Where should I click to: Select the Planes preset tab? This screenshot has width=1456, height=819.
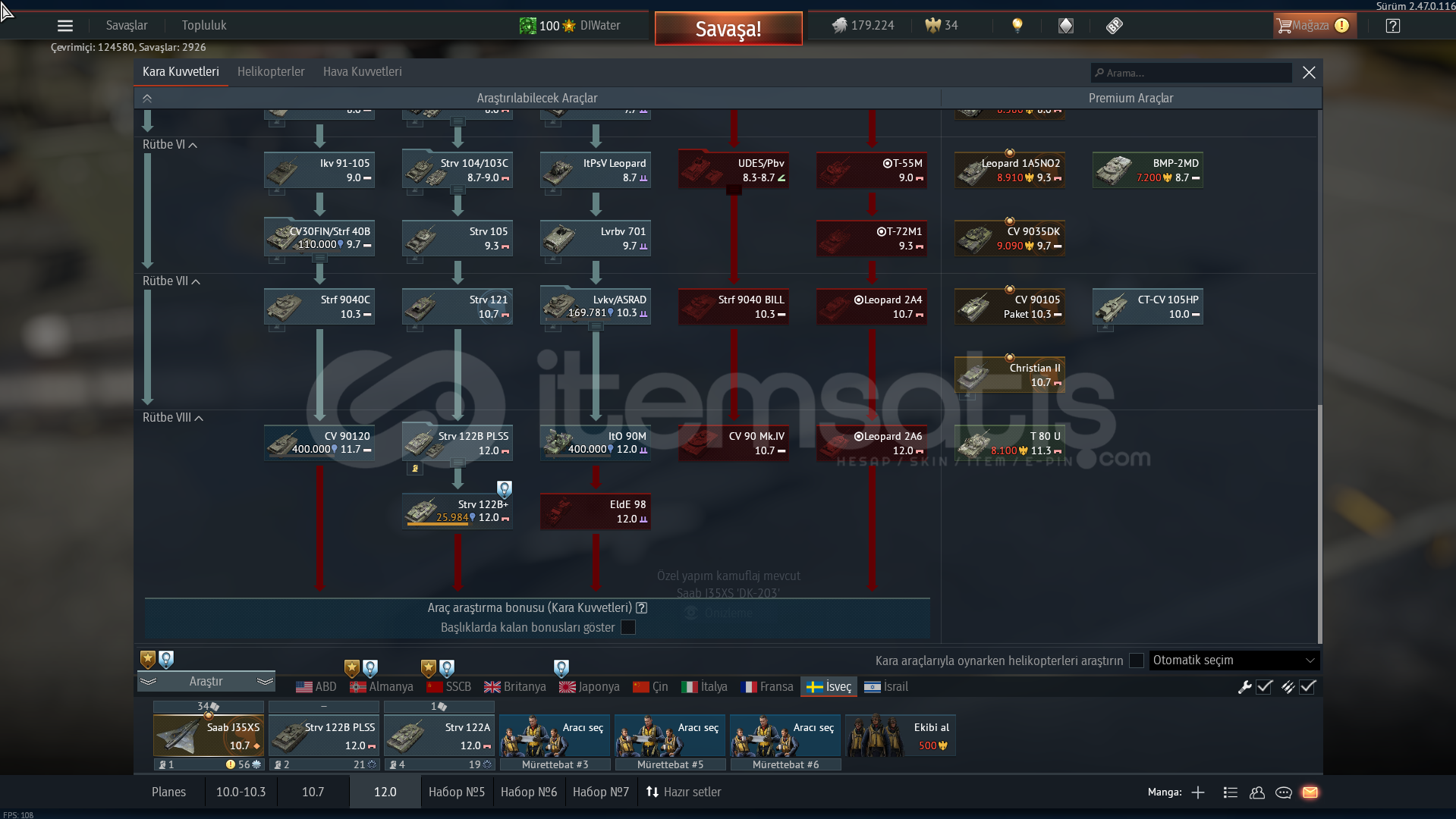pos(168,792)
